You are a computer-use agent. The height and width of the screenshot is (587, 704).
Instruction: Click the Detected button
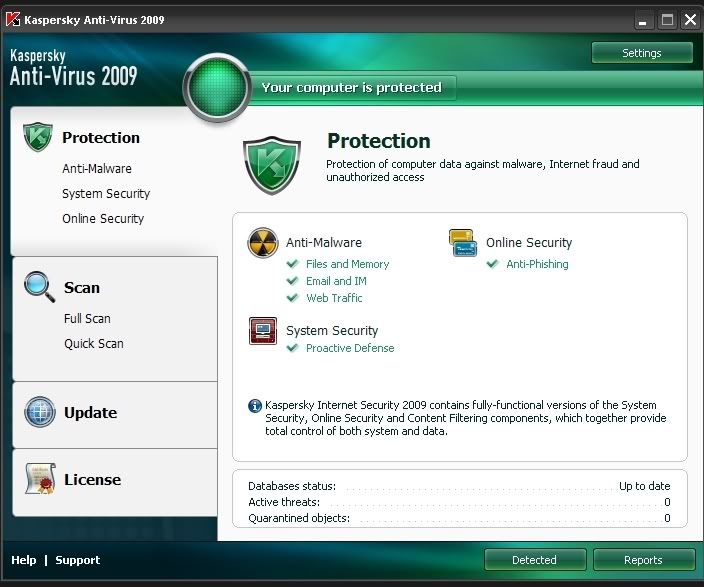point(535,560)
